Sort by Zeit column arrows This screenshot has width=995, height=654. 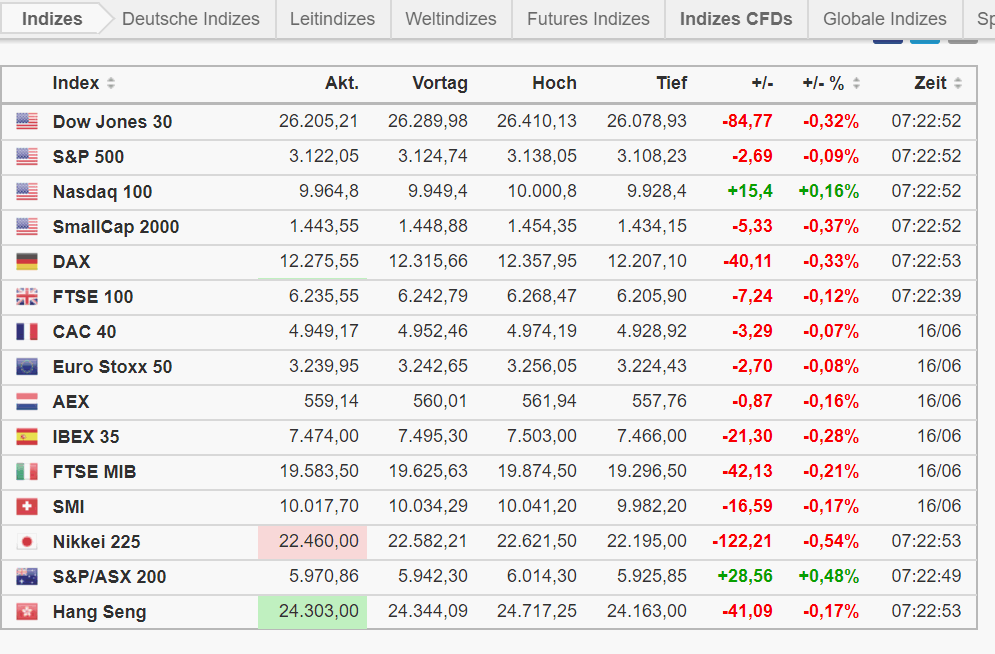point(958,83)
